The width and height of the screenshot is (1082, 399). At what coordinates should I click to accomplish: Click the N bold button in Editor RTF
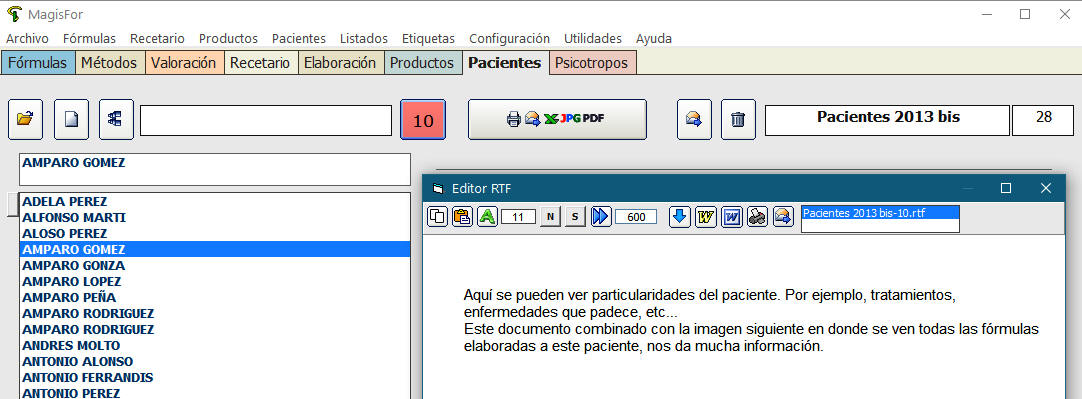[x=550, y=217]
